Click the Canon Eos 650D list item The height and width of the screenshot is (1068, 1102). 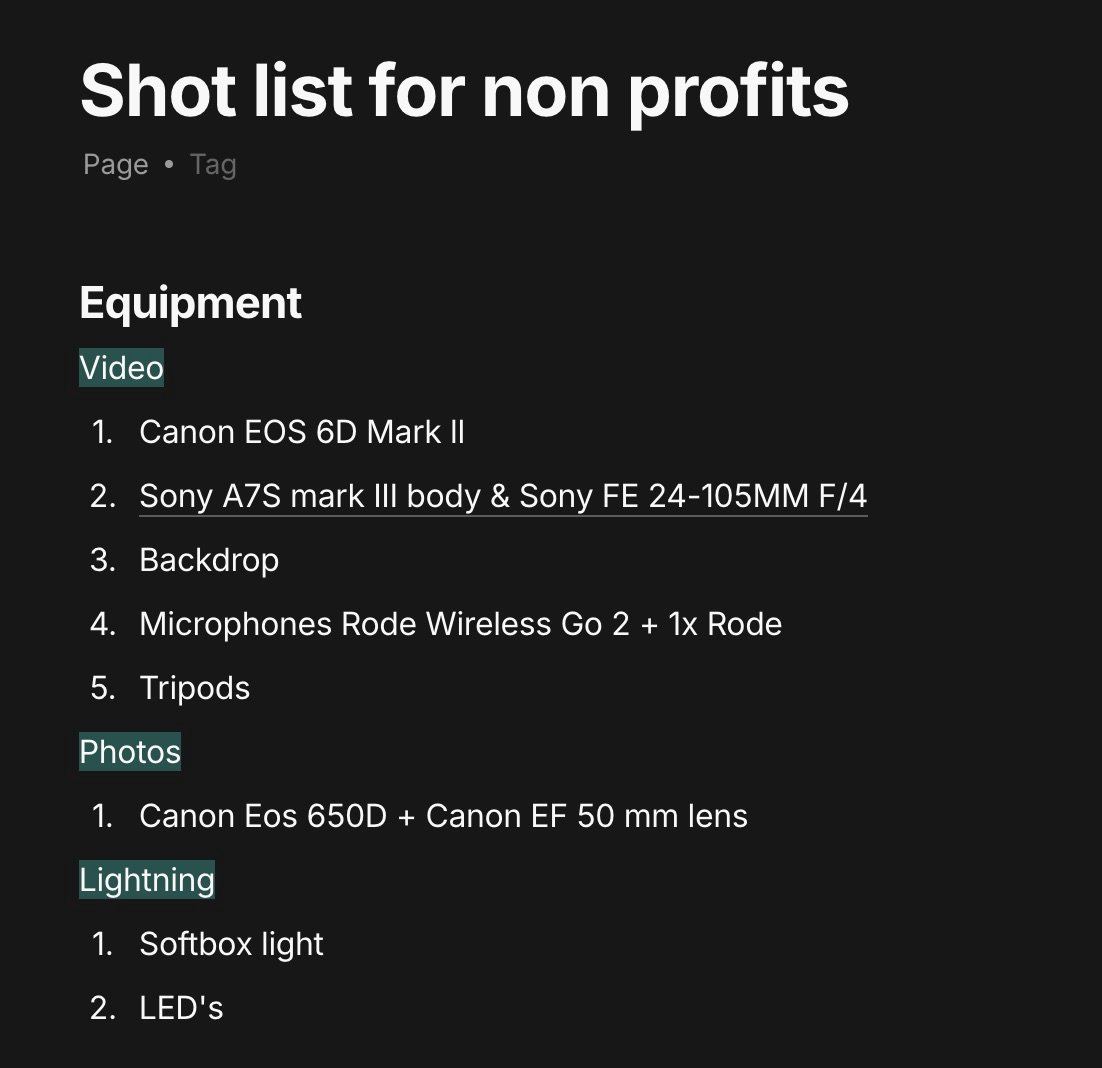click(x=443, y=816)
